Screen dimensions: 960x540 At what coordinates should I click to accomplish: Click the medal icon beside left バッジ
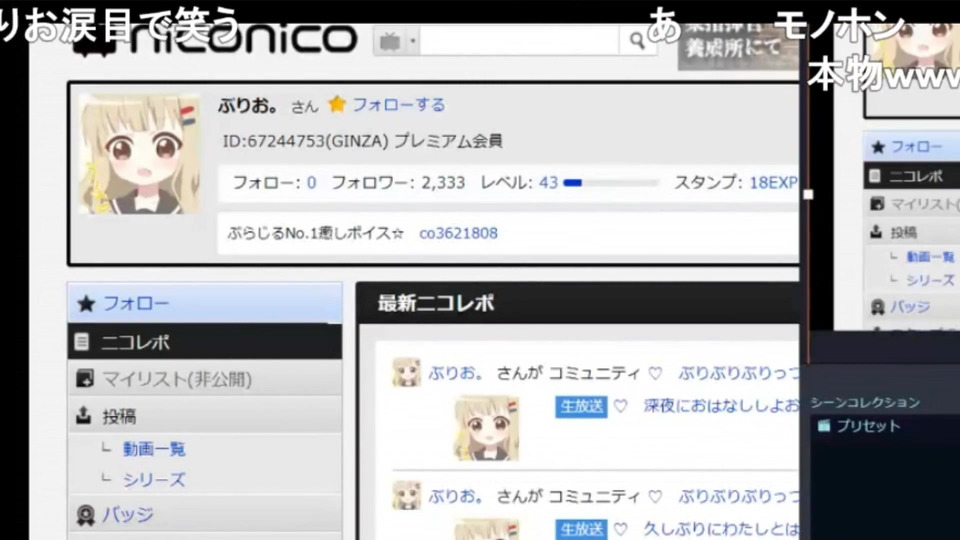click(86, 516)
